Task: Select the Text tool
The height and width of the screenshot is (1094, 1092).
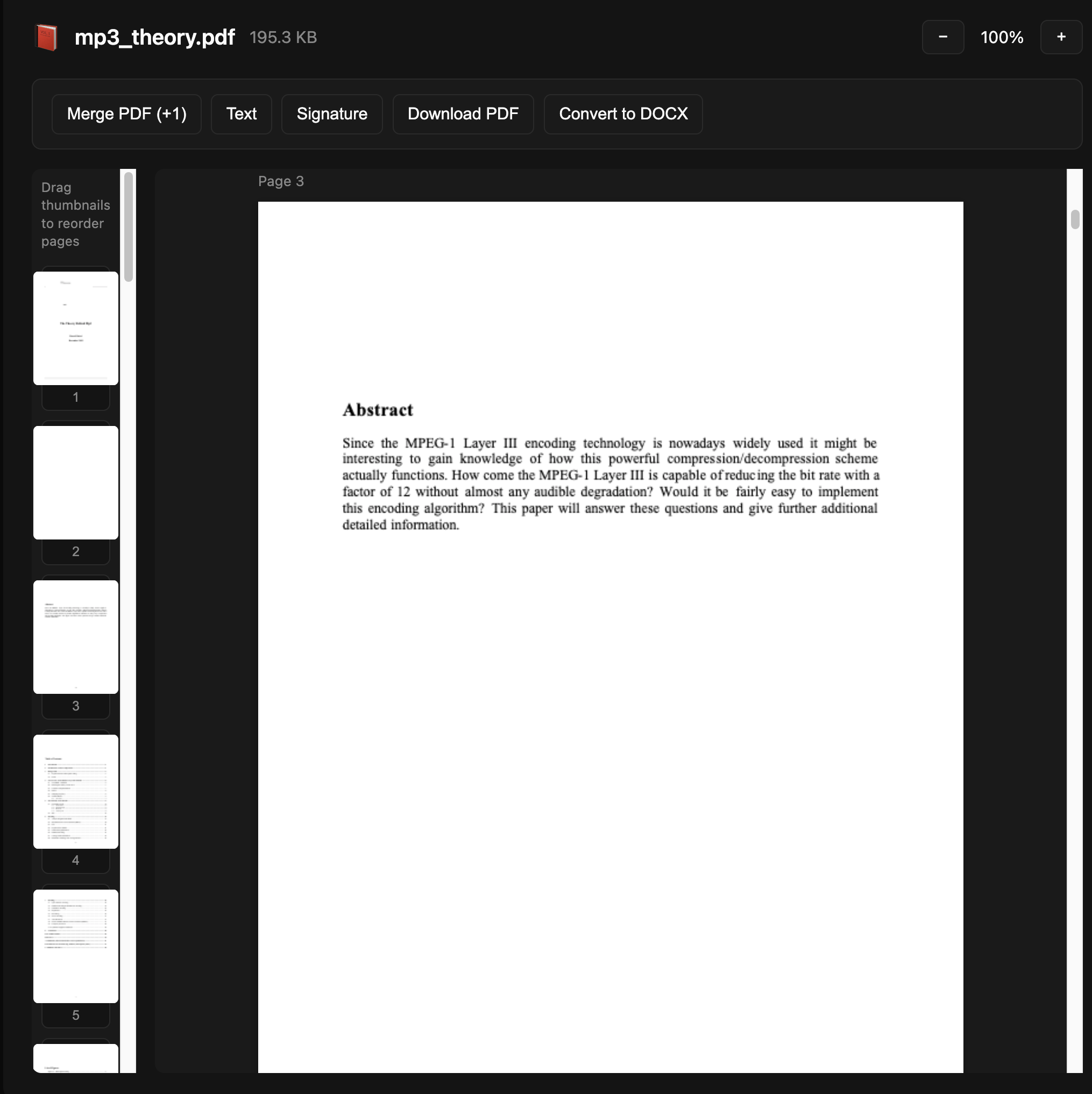Action: [242, 114]
